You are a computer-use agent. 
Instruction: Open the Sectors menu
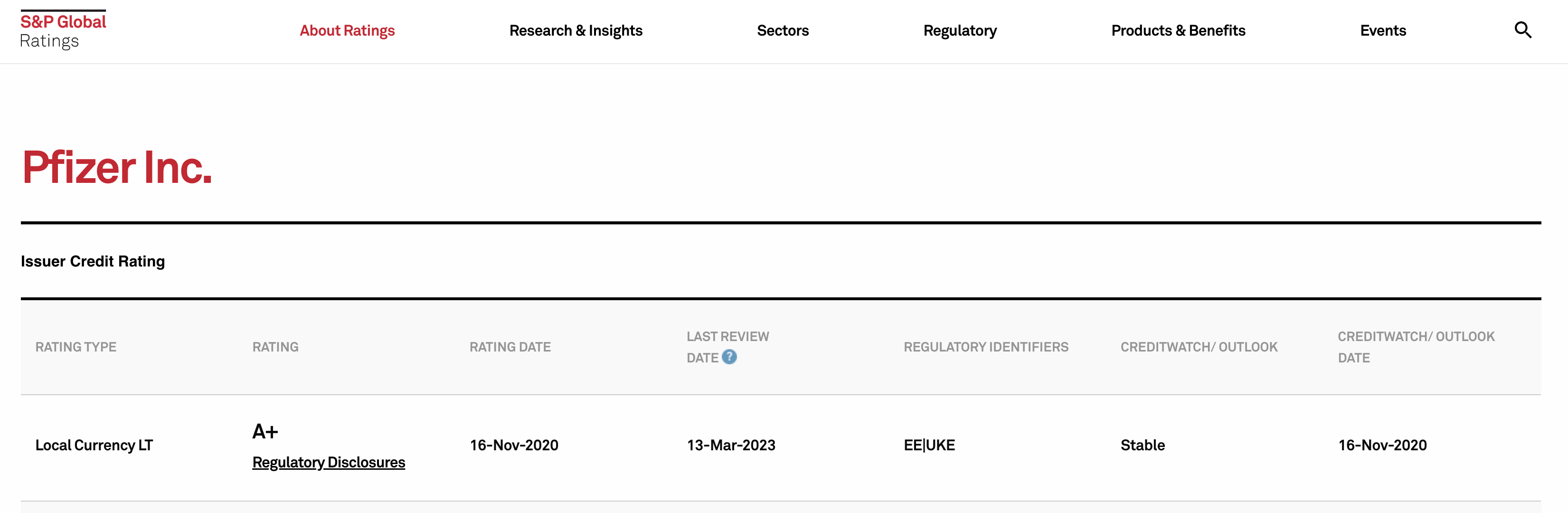coord(782,30)
